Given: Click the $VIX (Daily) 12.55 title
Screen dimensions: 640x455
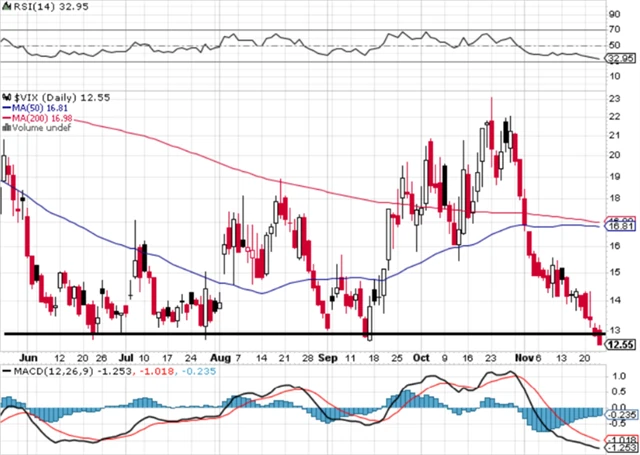Looking at the screenshot, I should click(62, 98).
